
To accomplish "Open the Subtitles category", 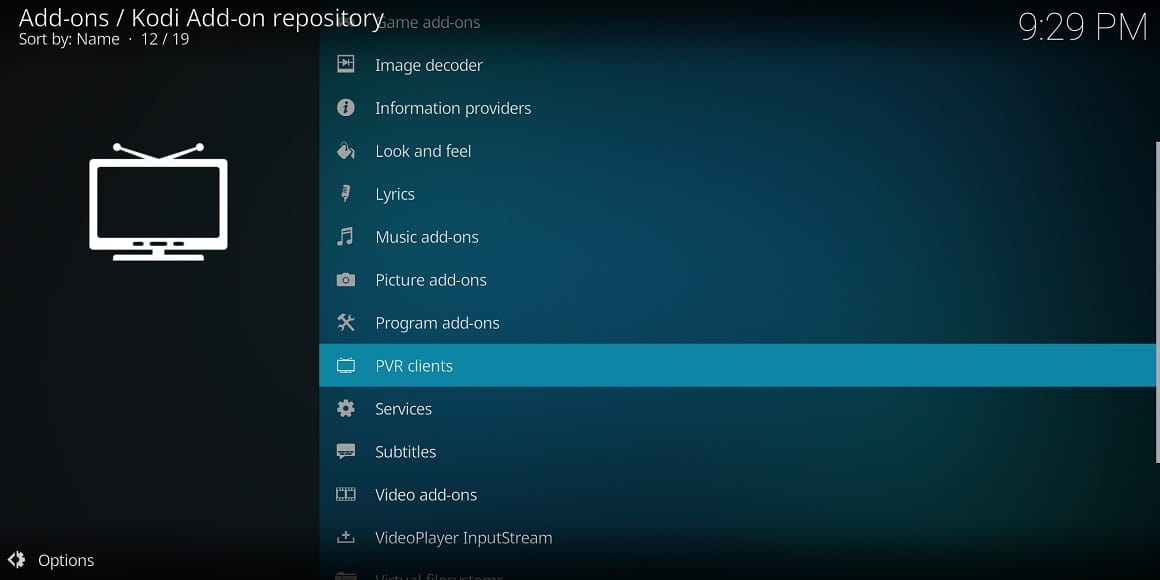I will click(406, 452).
